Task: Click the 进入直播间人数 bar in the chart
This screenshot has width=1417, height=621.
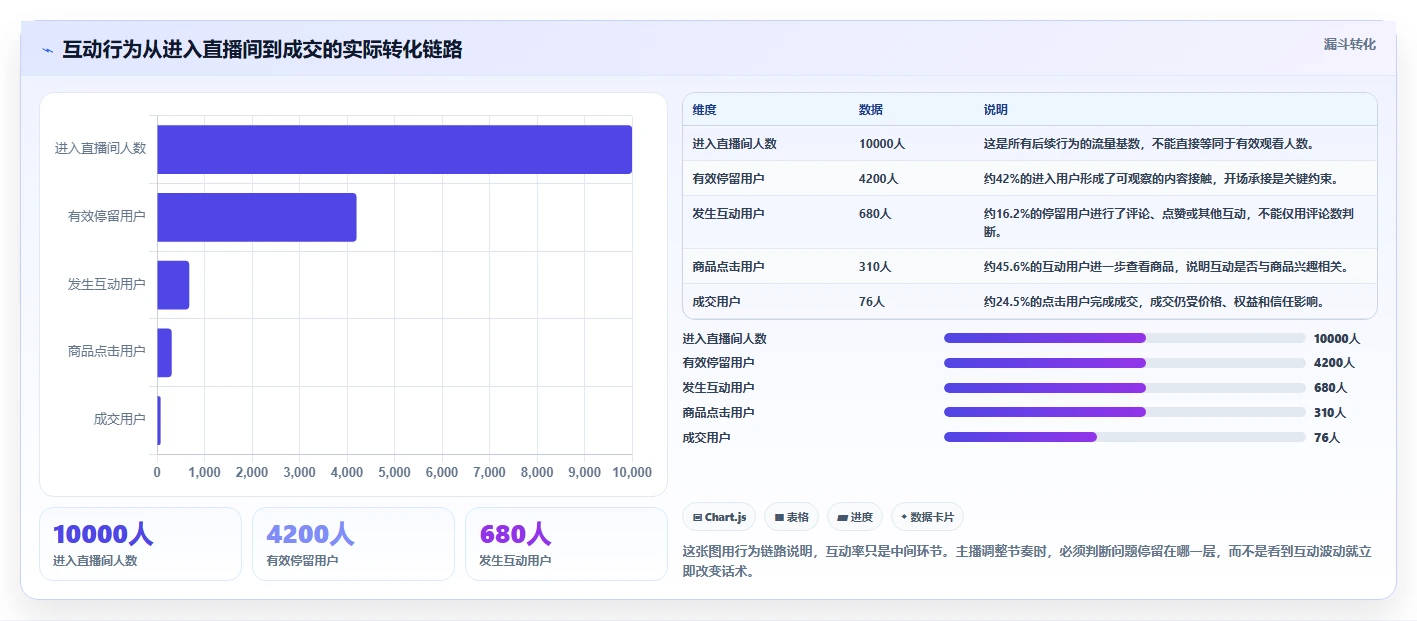Action: tap(394, 149)
